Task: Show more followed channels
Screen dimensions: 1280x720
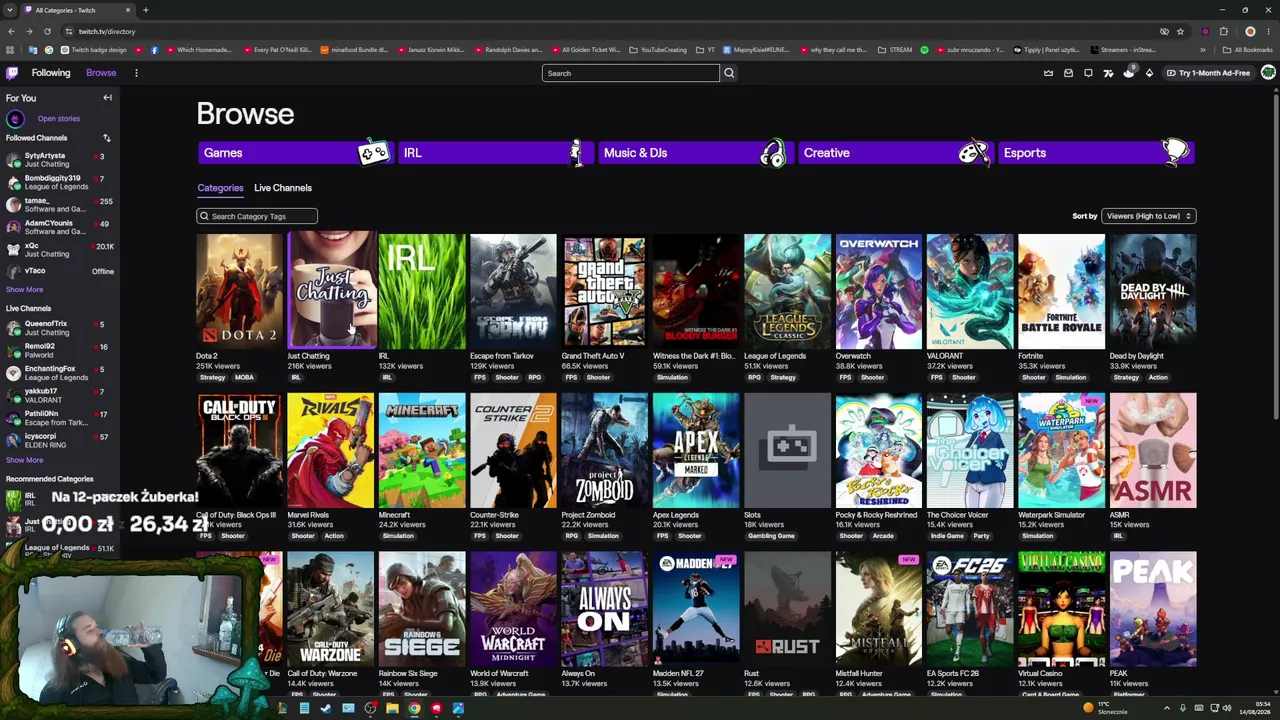Action: (24, 290)
